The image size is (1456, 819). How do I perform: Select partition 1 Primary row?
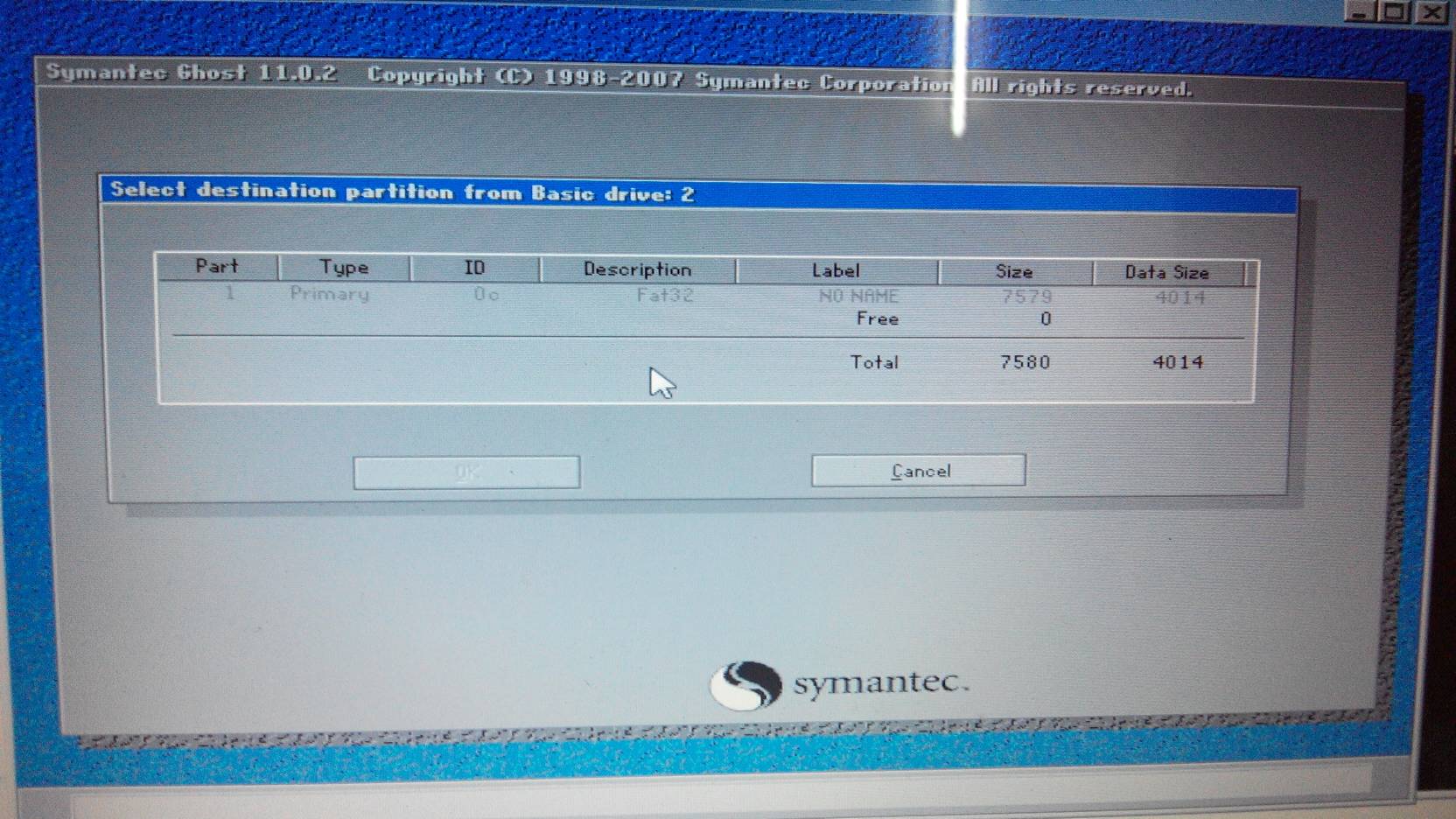coord(706,295)
